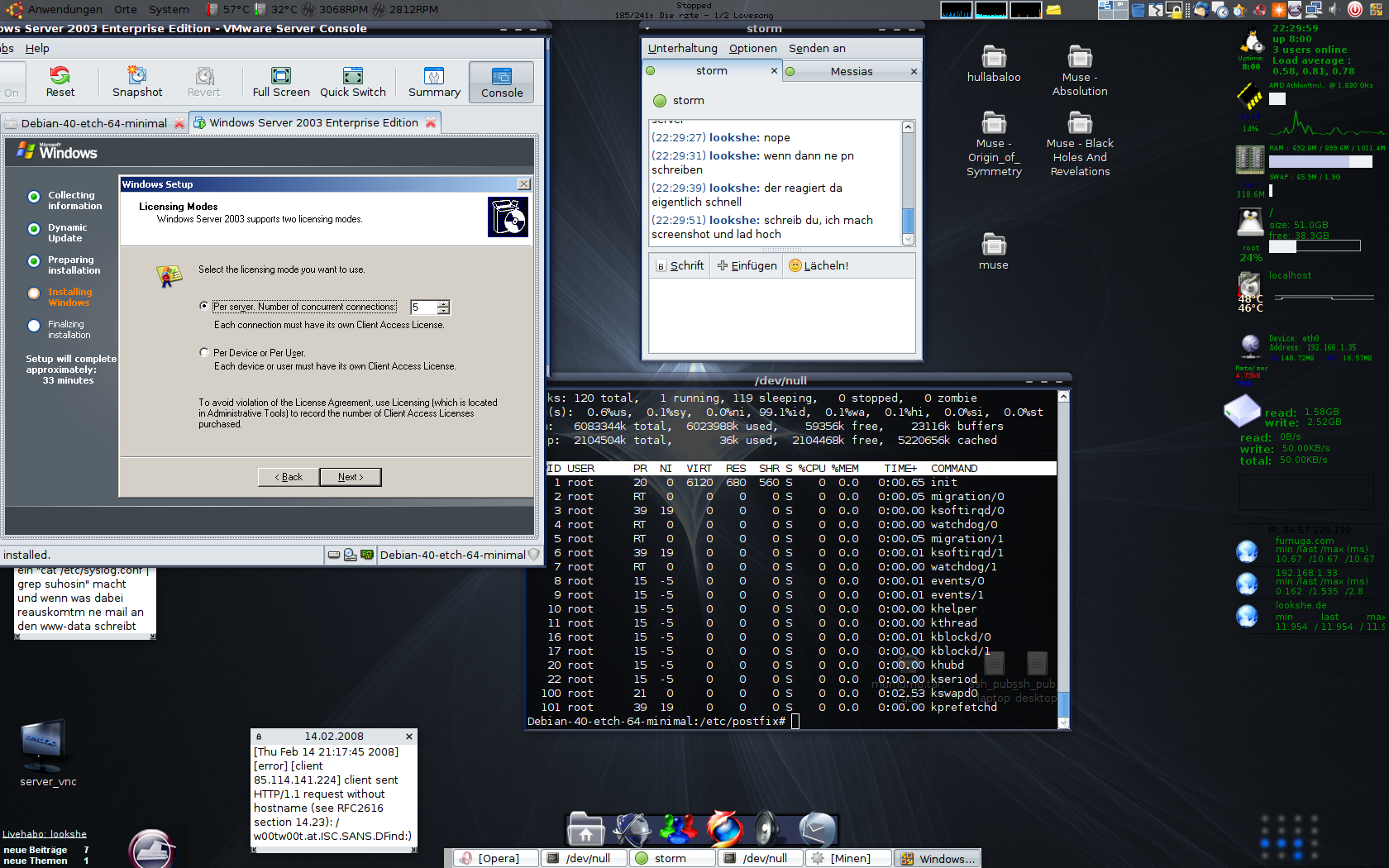The image size is (1389, 868).
Task: Select the Console view button
Action: (x=502, y=82)
